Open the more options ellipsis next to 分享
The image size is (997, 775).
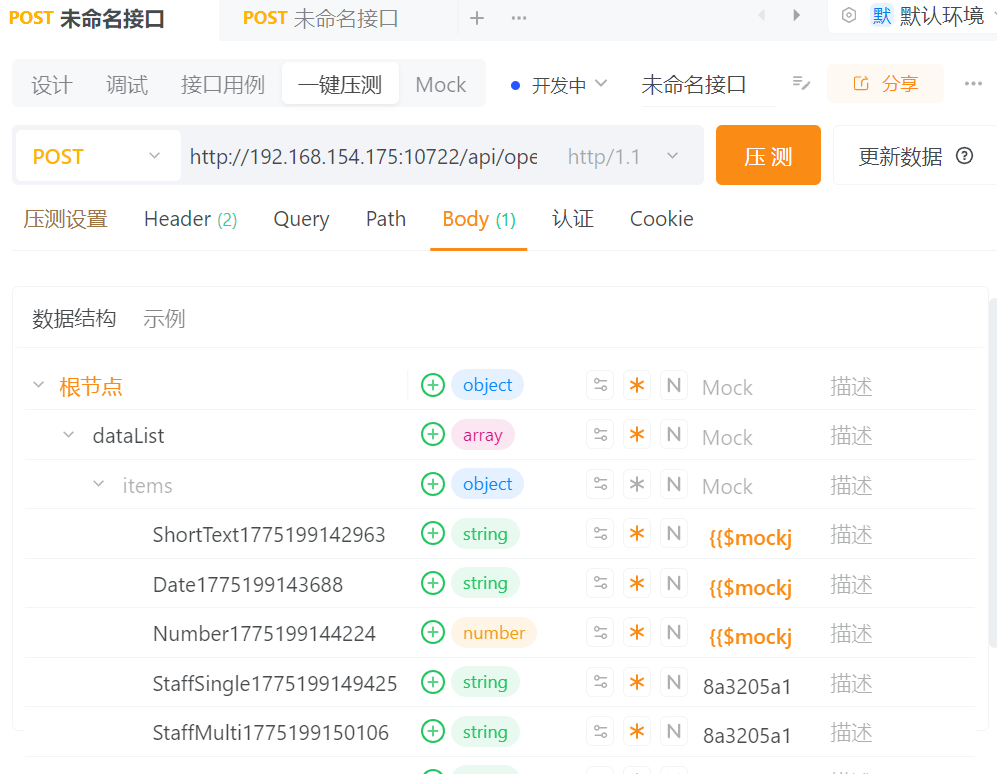pos(975,84)
